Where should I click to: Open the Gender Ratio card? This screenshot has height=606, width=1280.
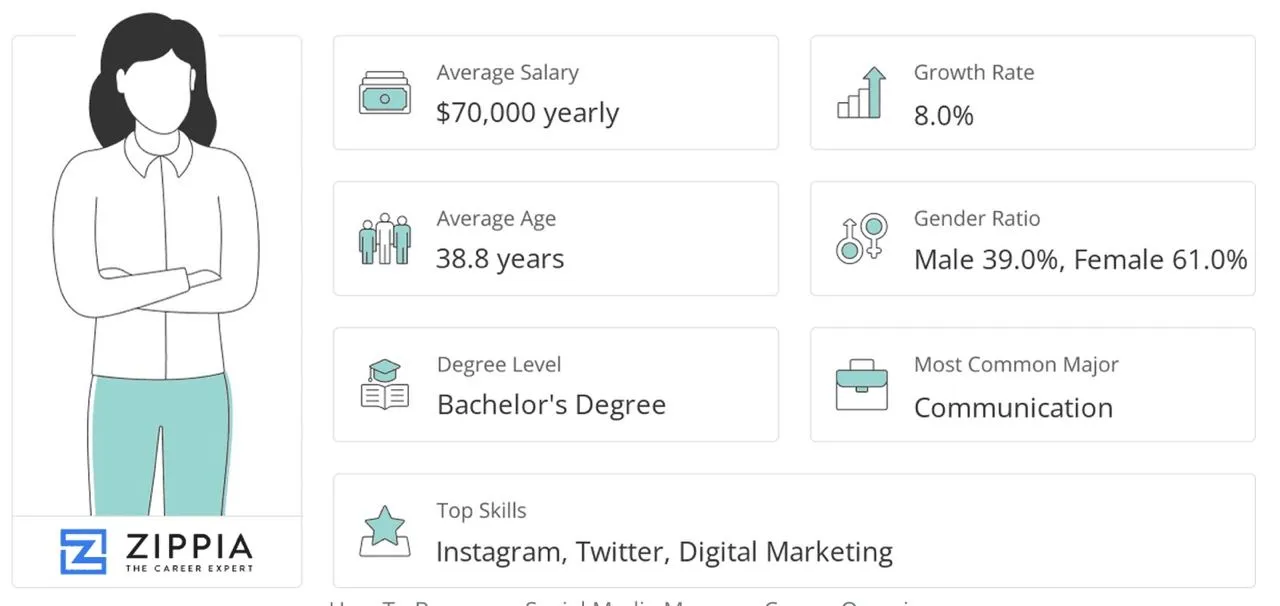1032,238
